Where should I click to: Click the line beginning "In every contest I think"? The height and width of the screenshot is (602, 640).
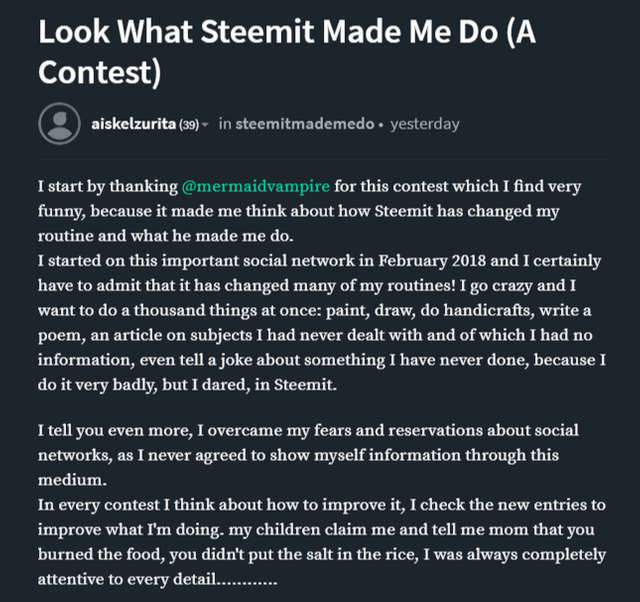(322, 505)
